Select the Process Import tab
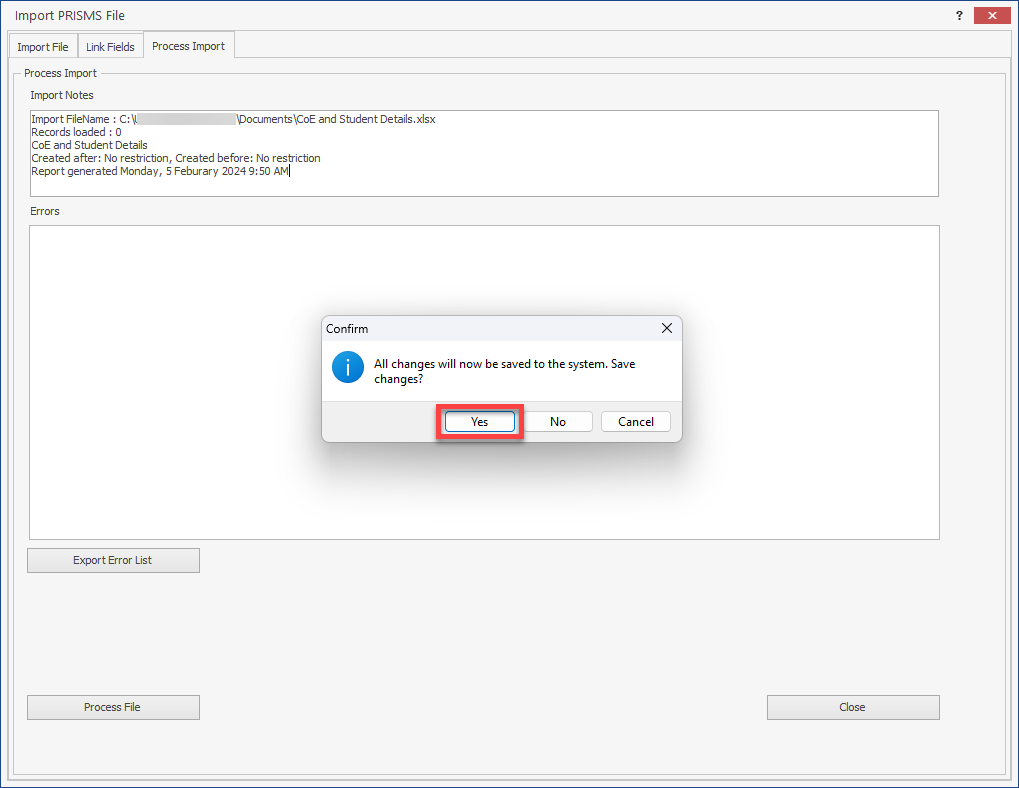The height and width of the screenshot is (788, 1019). tap(188, 46)
